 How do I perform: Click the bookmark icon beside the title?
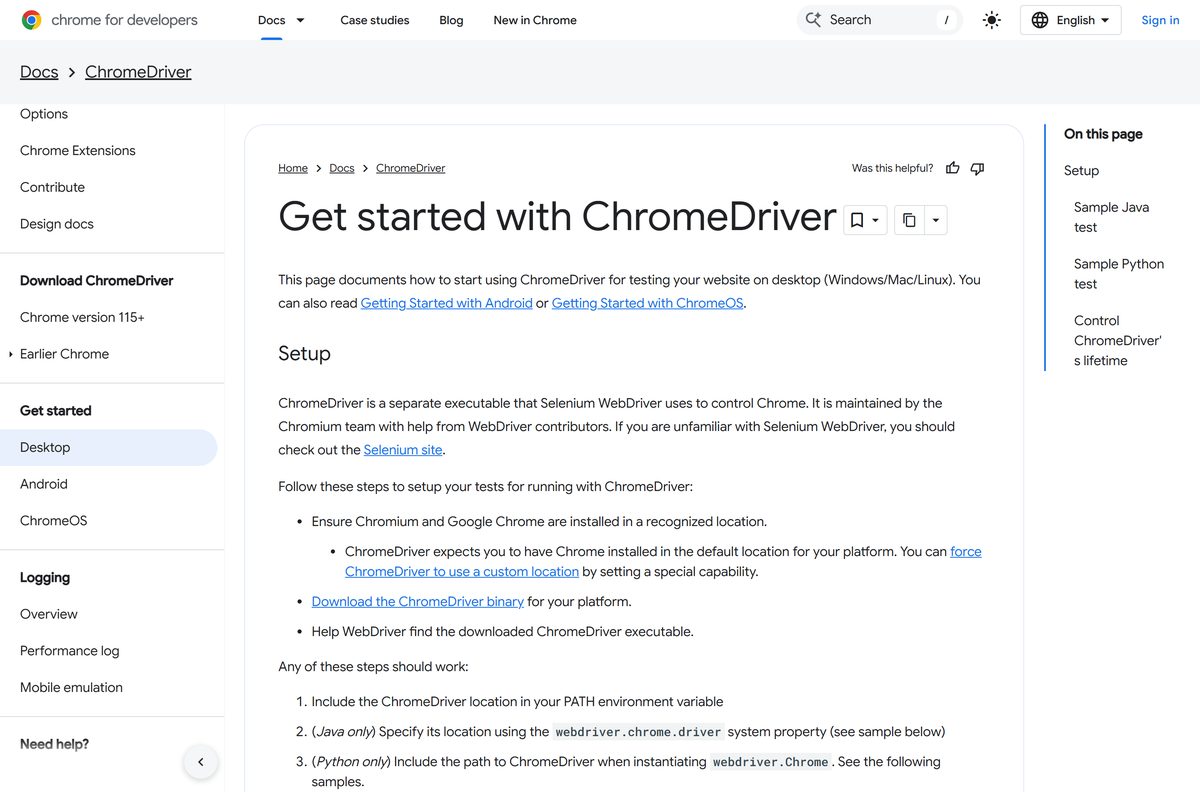(857, 220)
